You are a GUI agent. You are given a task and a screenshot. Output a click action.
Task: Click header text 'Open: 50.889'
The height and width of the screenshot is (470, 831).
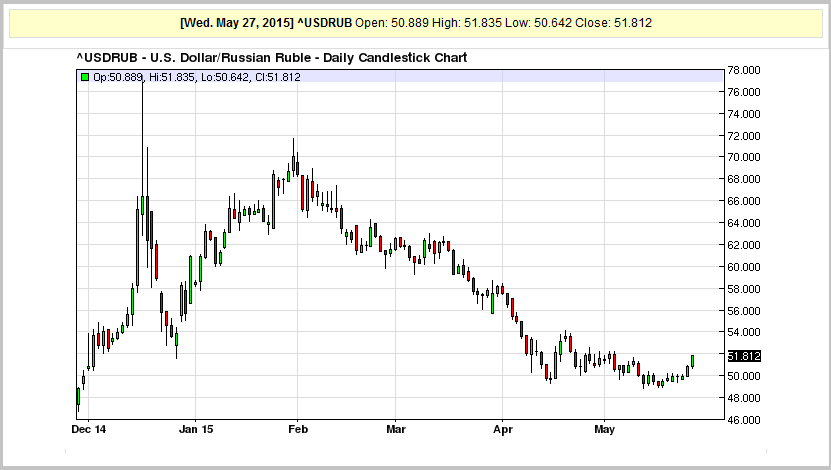[392, 23]
